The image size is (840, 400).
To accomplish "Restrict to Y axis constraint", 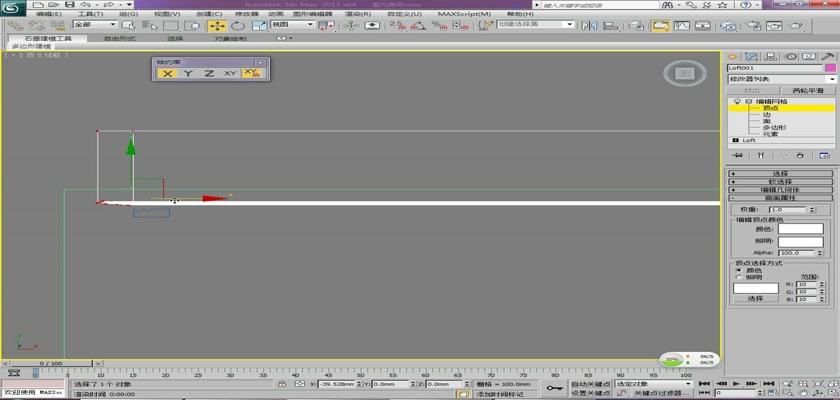I will (188, 73).
